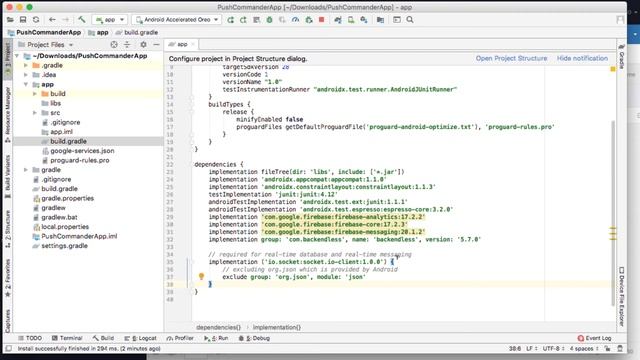Open the SDK Manager toolbar icon
The width and height of the screenshot is (640, 360).
tap(364, 20)
